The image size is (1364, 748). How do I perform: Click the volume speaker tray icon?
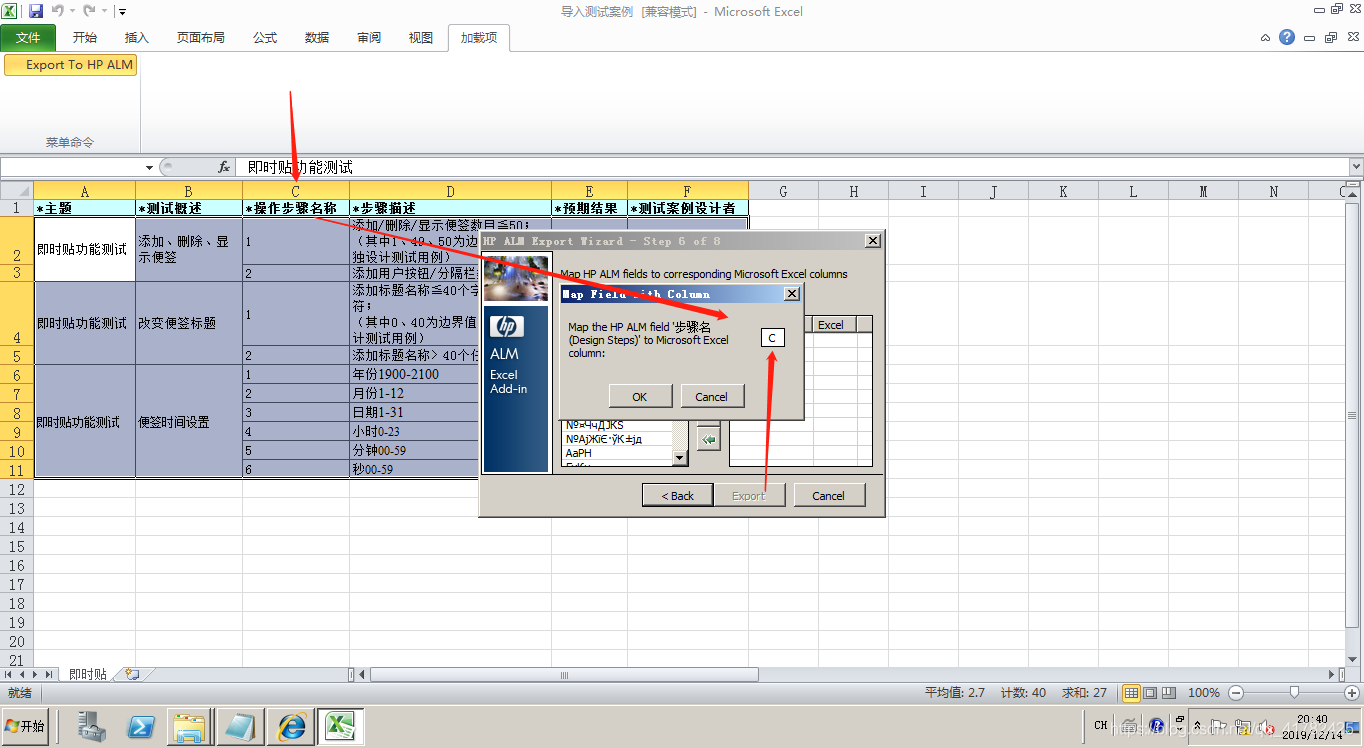click(x=1265, y=726)
